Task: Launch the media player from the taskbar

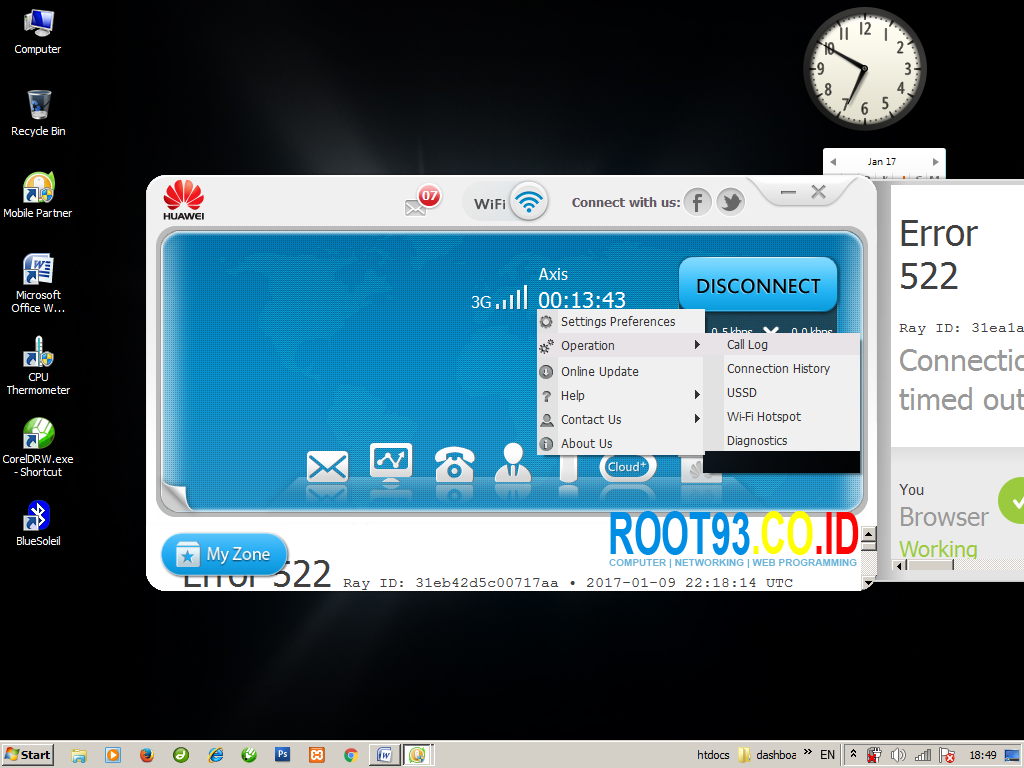Action: [113, 756]
